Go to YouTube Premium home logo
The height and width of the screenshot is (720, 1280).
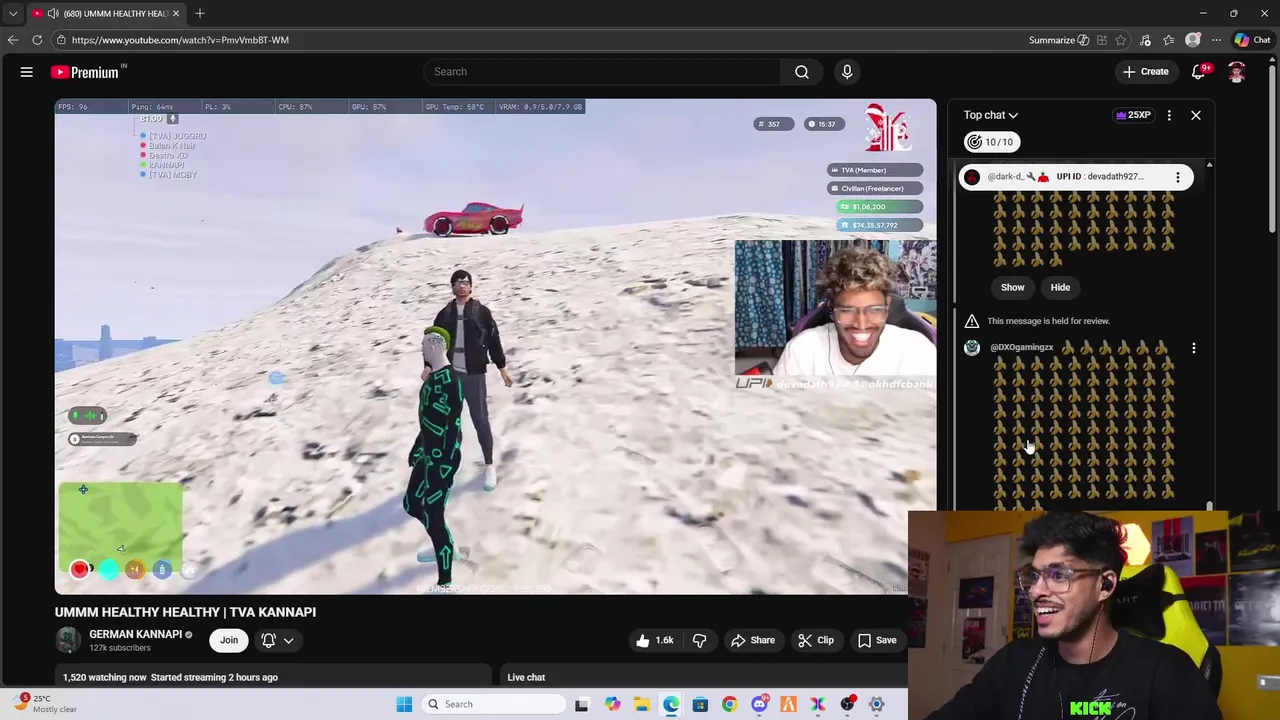click(x=86, y=72)
